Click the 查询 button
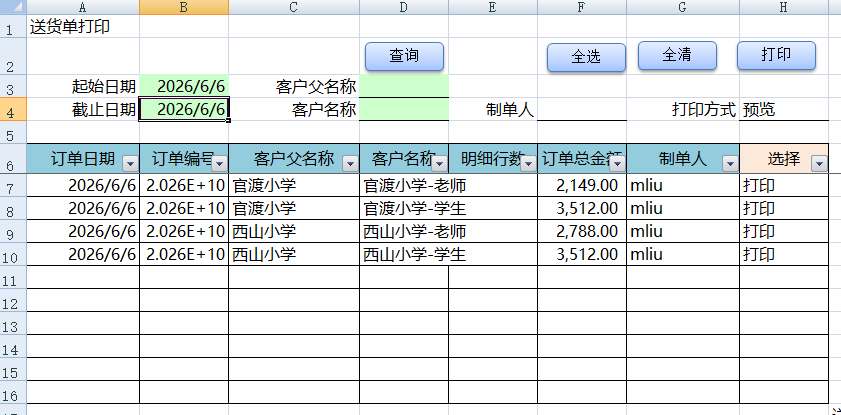This screenshot has height=415, width=841. click(x=404, y=56)
